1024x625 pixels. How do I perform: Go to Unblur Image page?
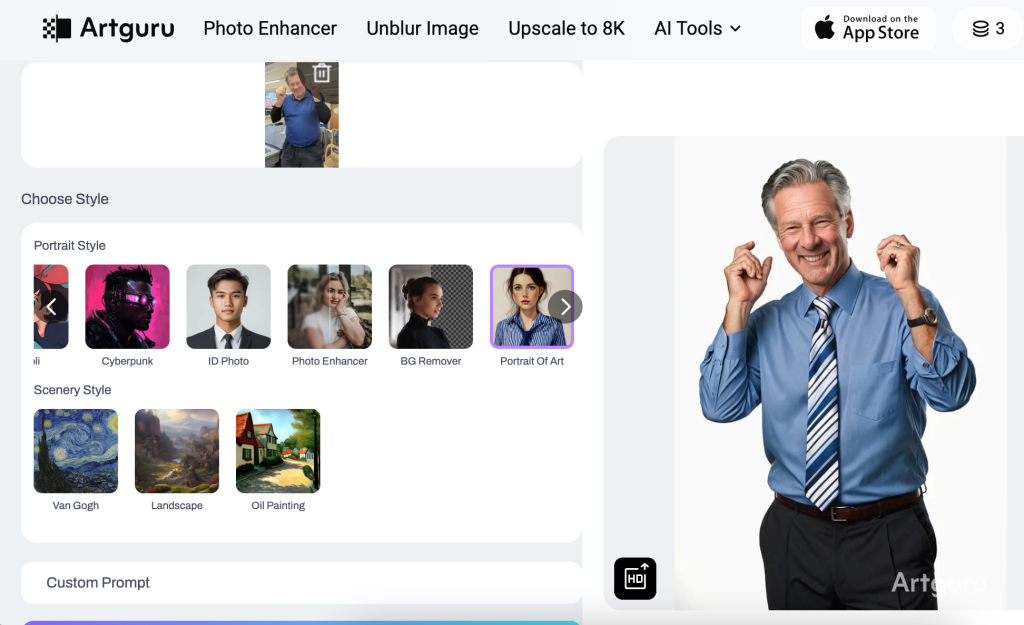click(x=422, y=28)
